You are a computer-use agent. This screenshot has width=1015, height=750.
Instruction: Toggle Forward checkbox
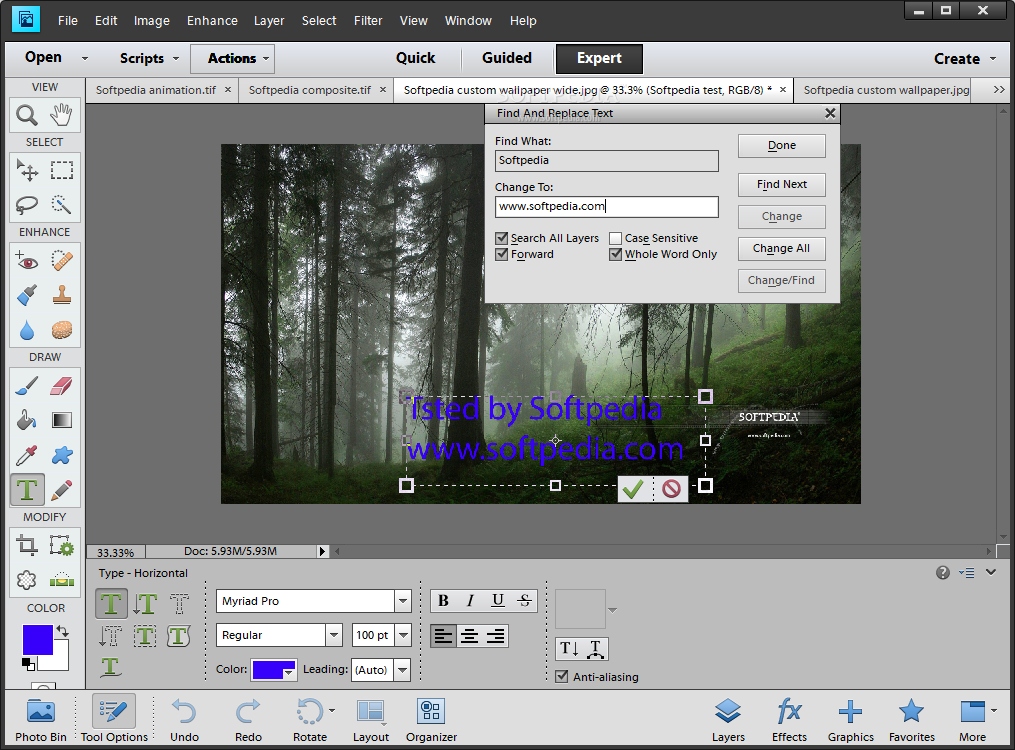click(502, 254)
